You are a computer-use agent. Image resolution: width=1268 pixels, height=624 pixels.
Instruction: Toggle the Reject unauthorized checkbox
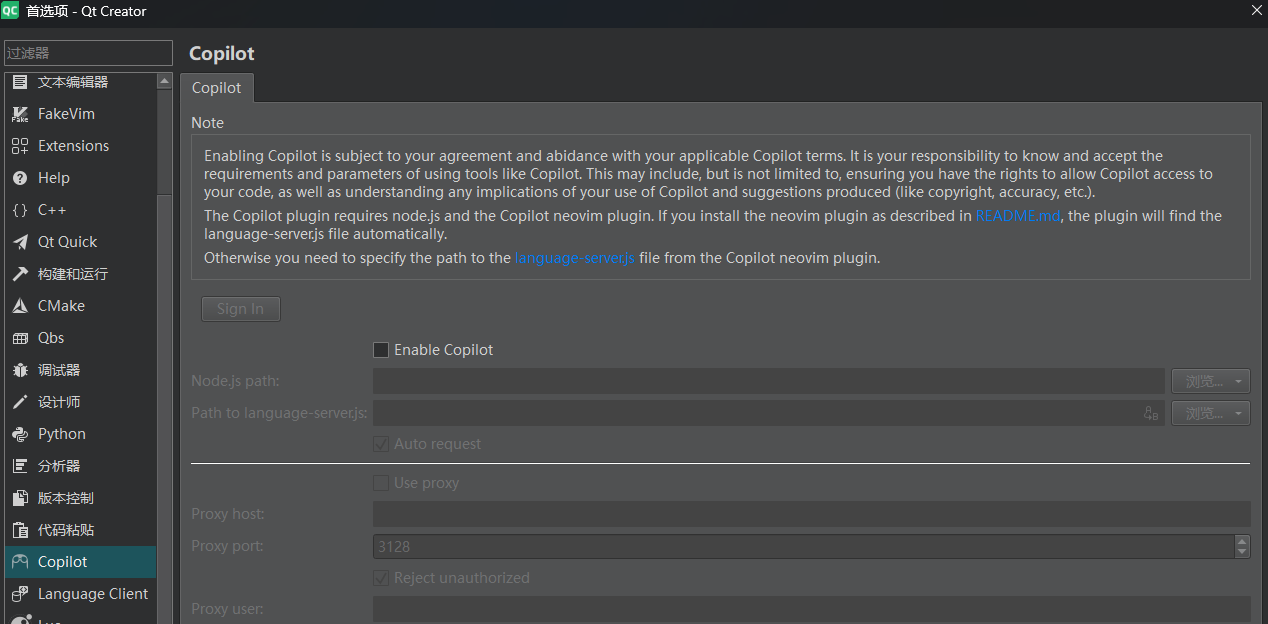click(381, 578)
